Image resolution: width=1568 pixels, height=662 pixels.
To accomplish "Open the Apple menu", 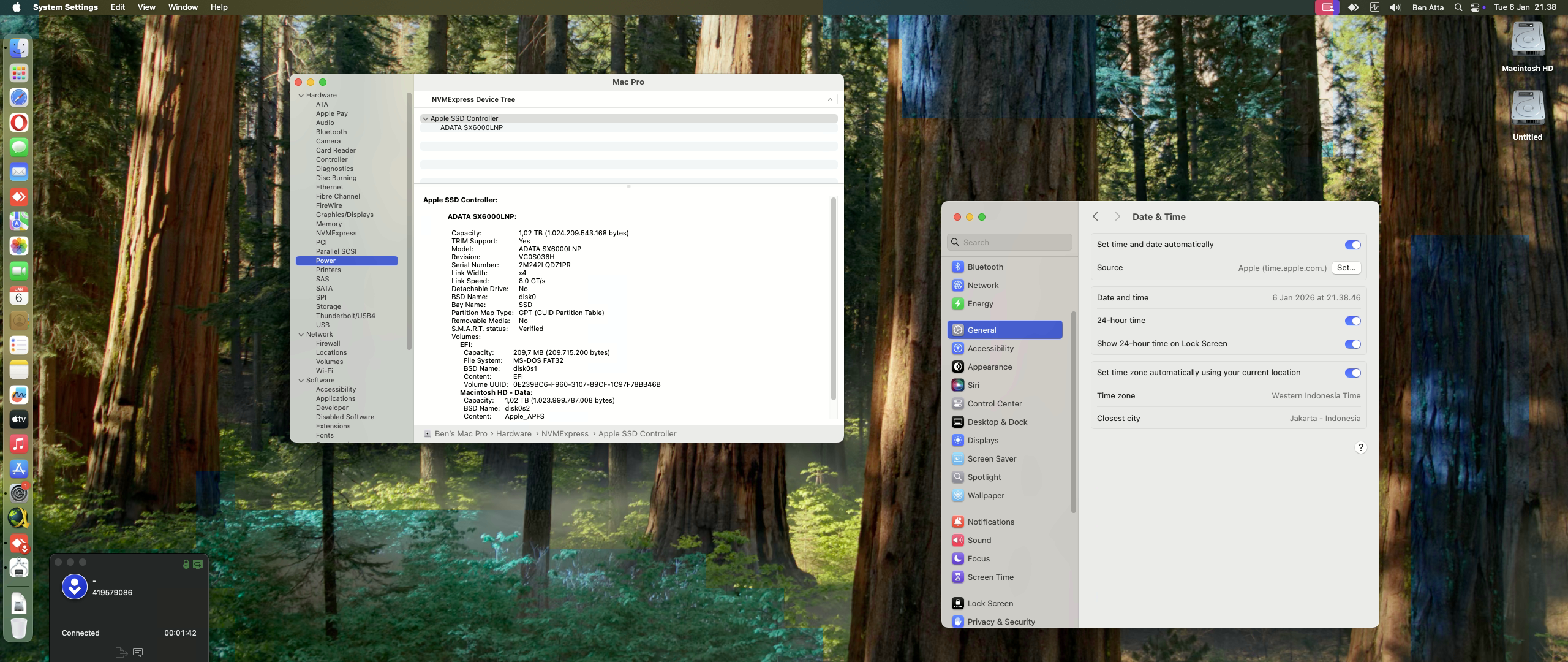I will 17,7.
